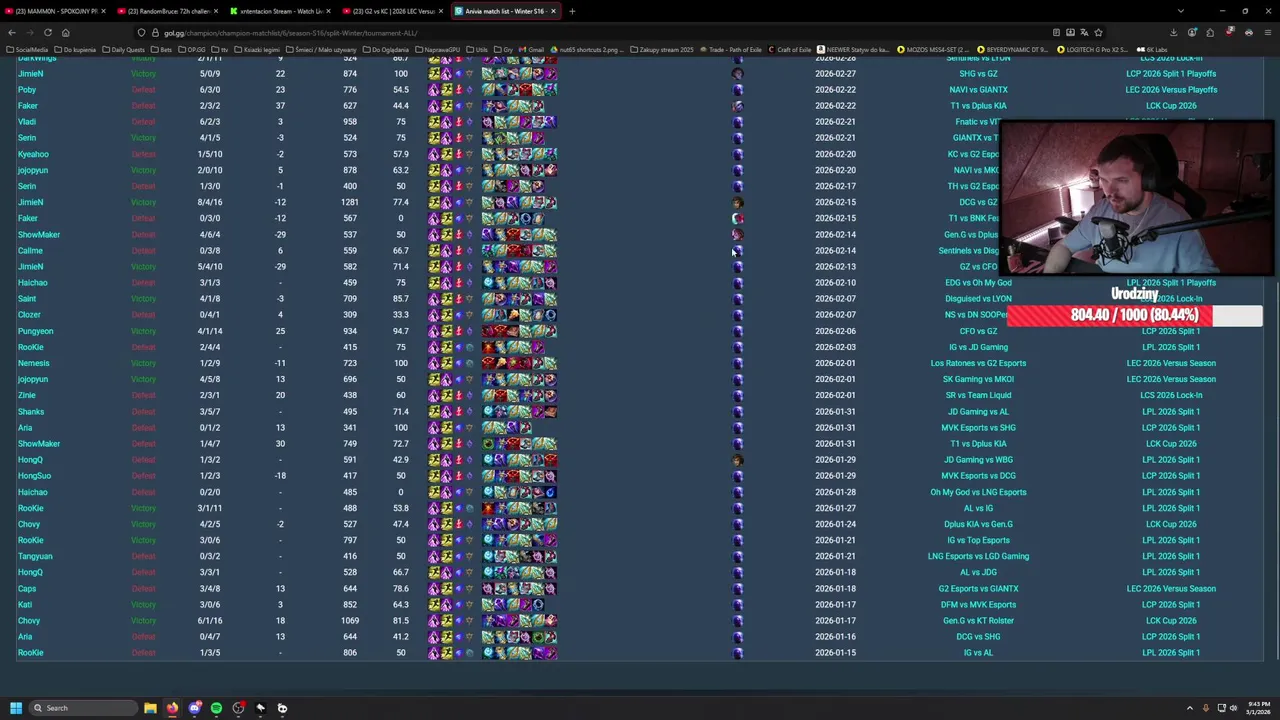The width and height of the screenshot is (1280, 720).
Task: Click the Firefox icon on the taskbar
Action: point(172,708)
